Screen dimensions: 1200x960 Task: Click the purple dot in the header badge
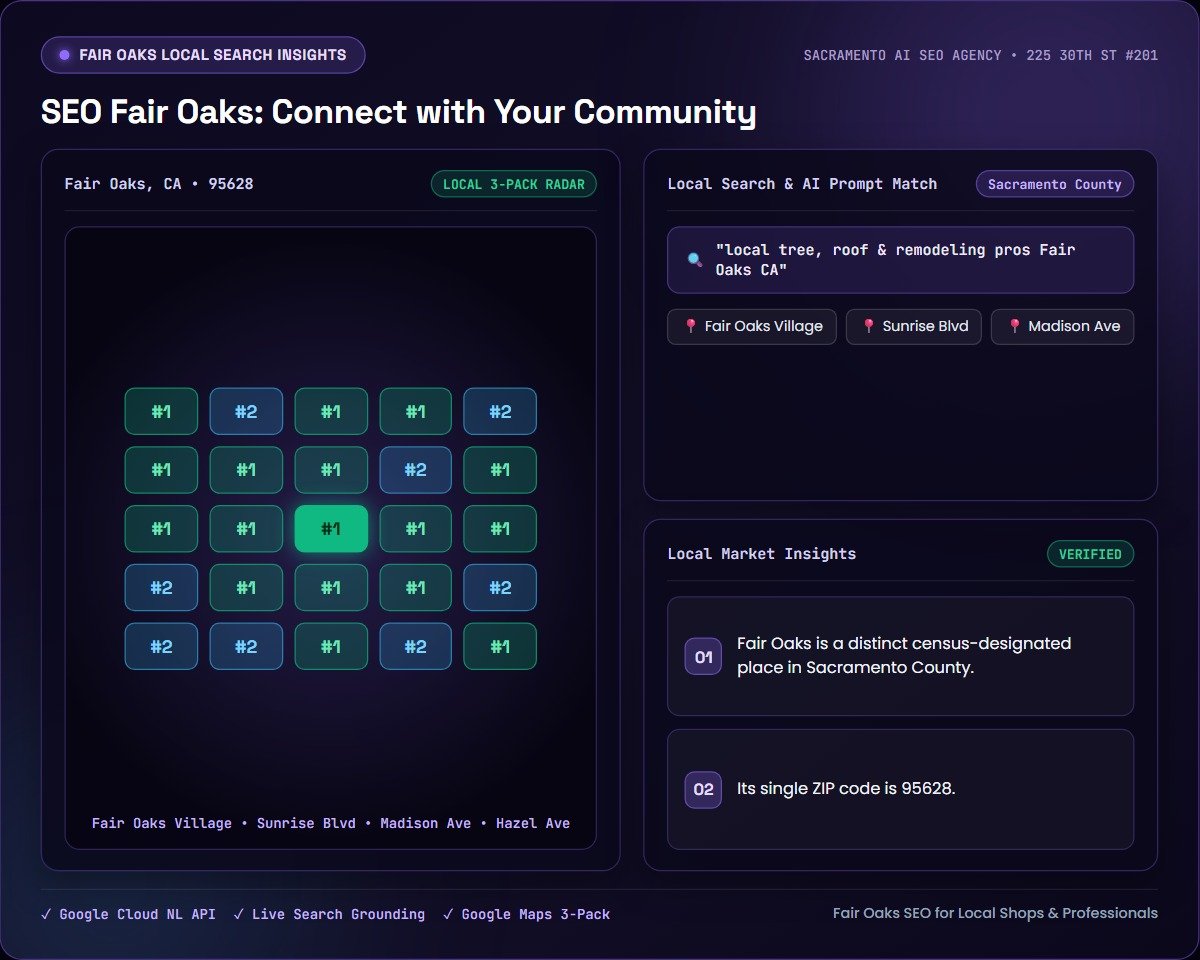(65, 55)
